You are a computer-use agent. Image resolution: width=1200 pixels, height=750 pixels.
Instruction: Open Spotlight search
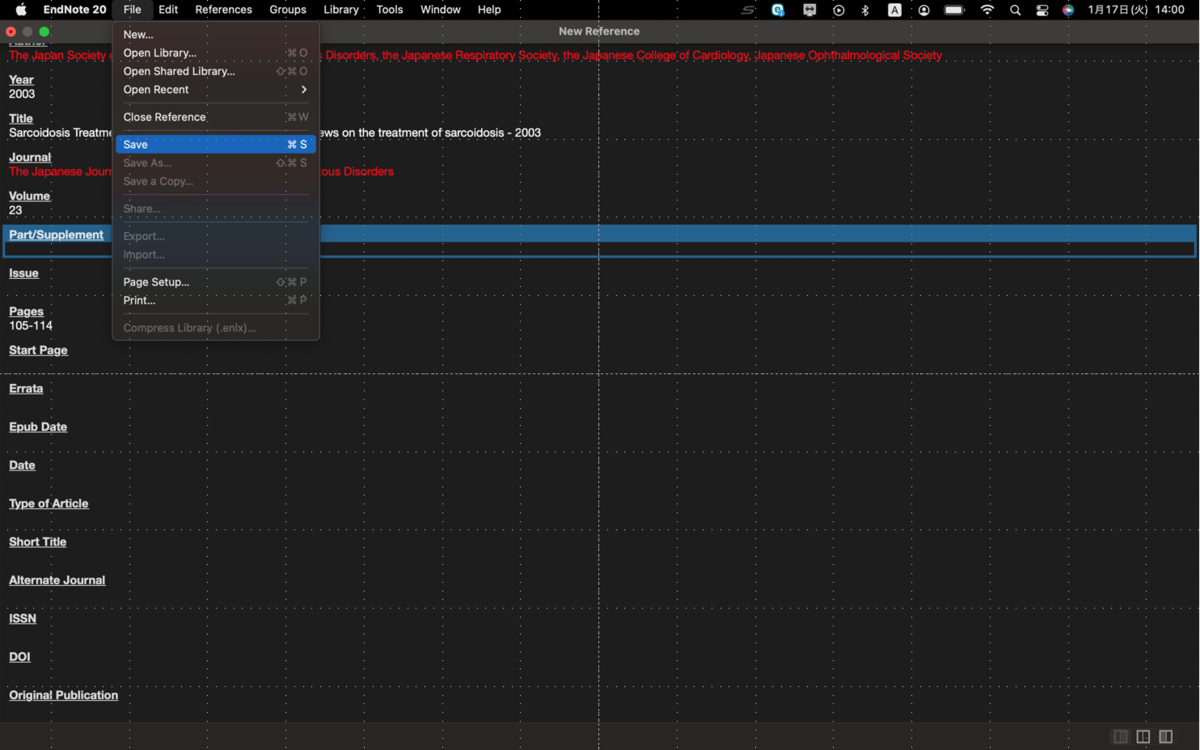(1016, 10)
